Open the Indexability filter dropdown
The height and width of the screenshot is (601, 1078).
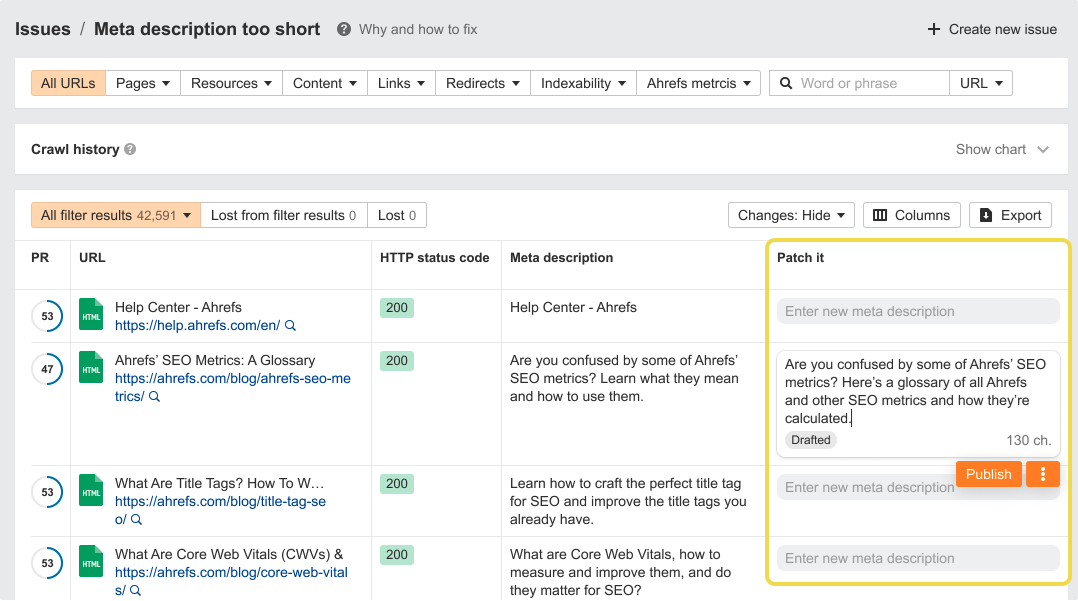(x=584, y=83)
